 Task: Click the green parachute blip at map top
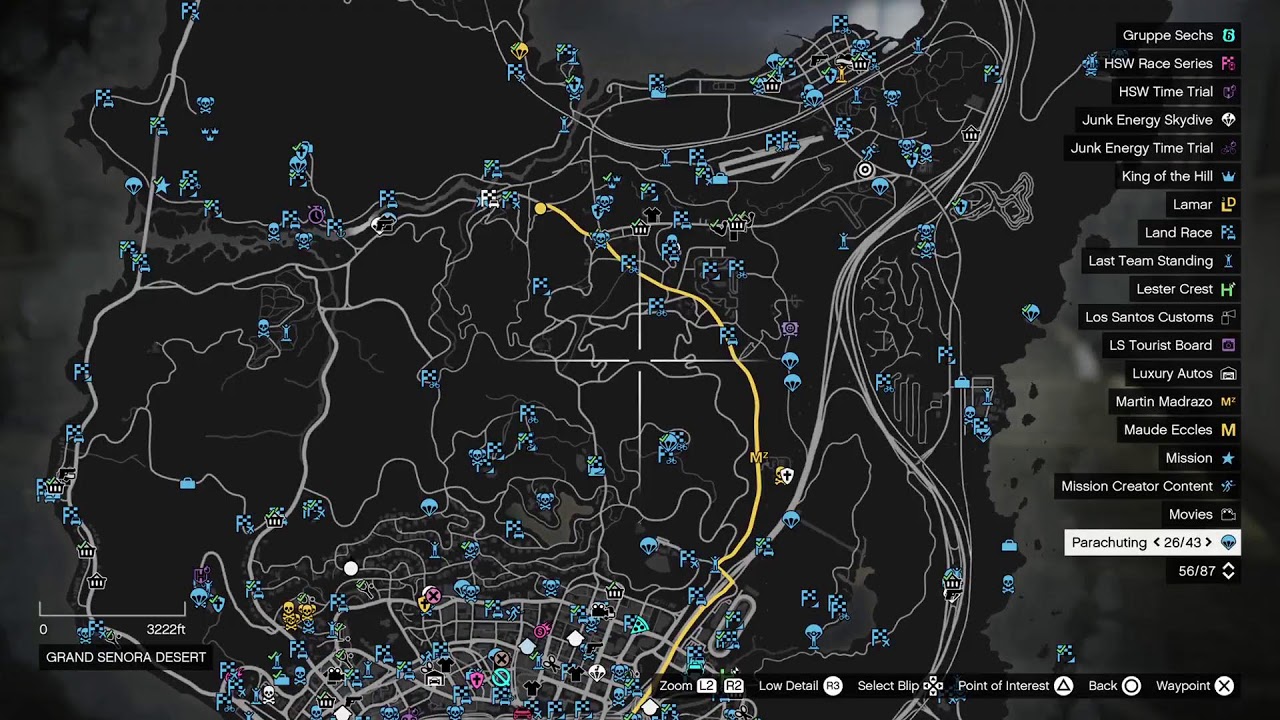pyautogui.click(x=519, y=49)
